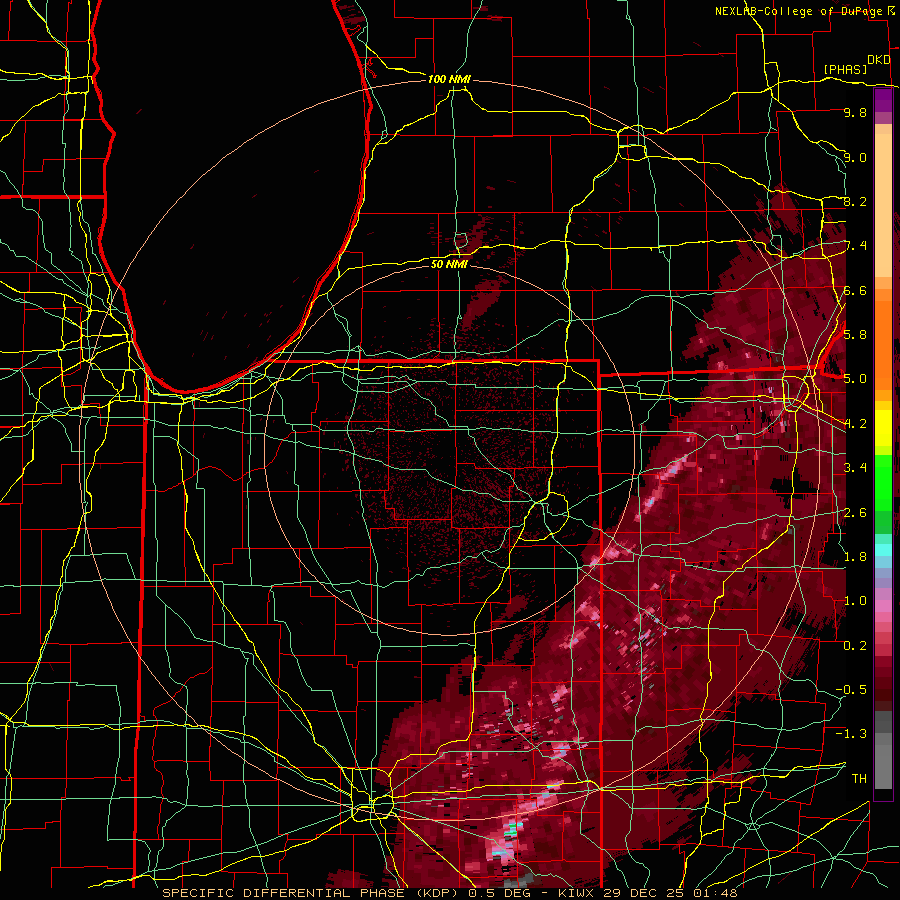This screenshot has width=900, height=900.
Task: Click the 9.8 value on the color scale
Action: pos(855,113)
